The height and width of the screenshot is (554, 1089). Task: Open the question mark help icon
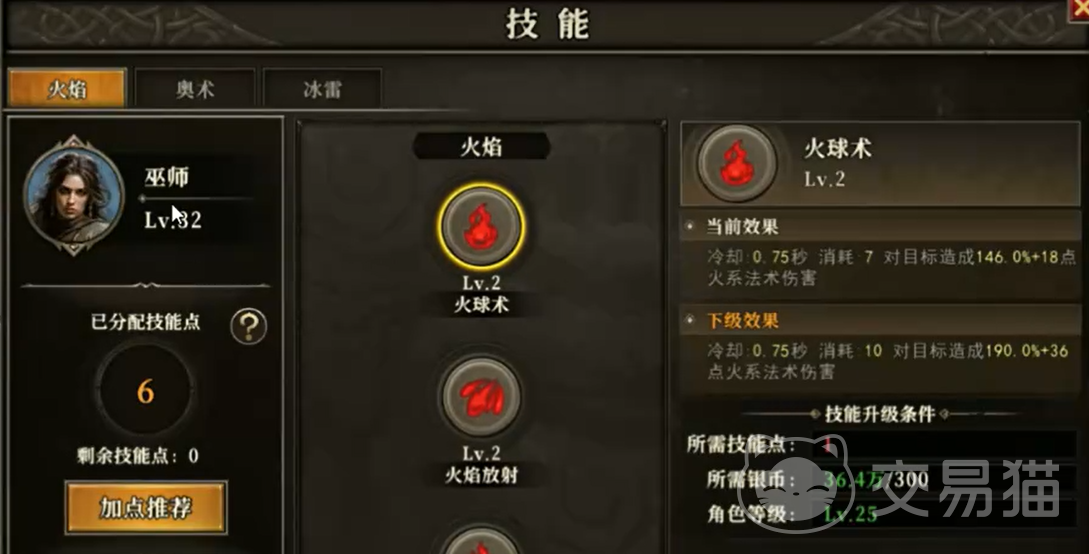pyautogui.click(x=249, y=326)
